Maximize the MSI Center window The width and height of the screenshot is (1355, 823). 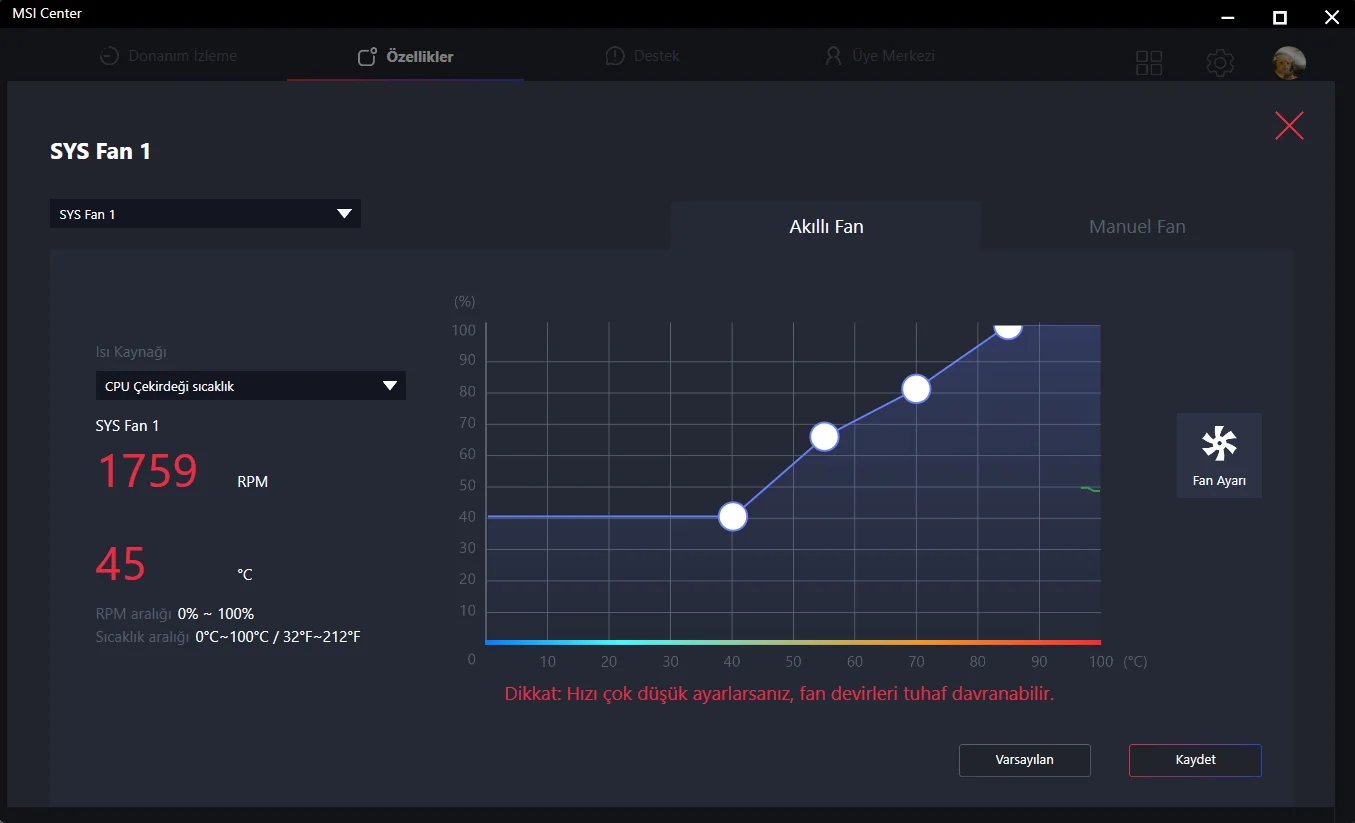click(x=1280, y=17)
